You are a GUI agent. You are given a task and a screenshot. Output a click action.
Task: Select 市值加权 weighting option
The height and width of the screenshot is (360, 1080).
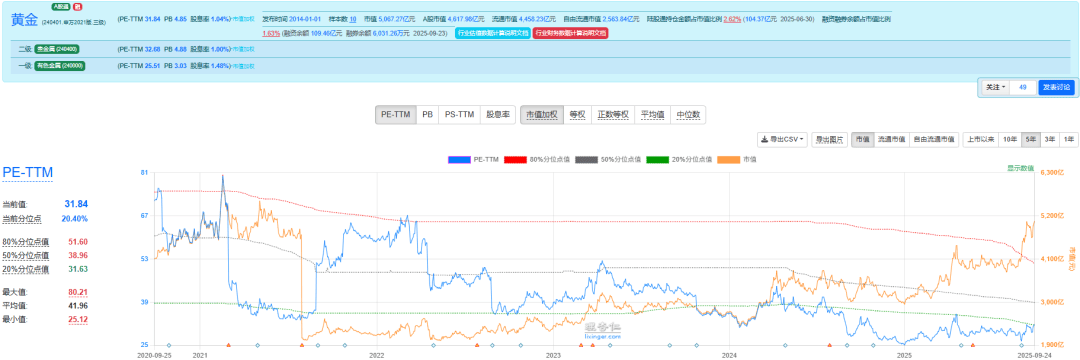tap(542, 115)
